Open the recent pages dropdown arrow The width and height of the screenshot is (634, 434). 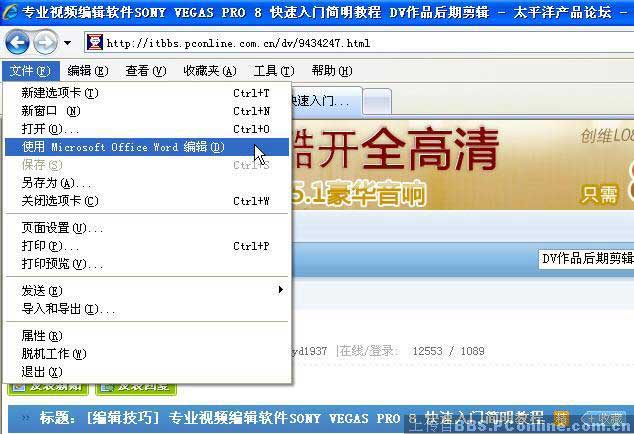(67, 42)
